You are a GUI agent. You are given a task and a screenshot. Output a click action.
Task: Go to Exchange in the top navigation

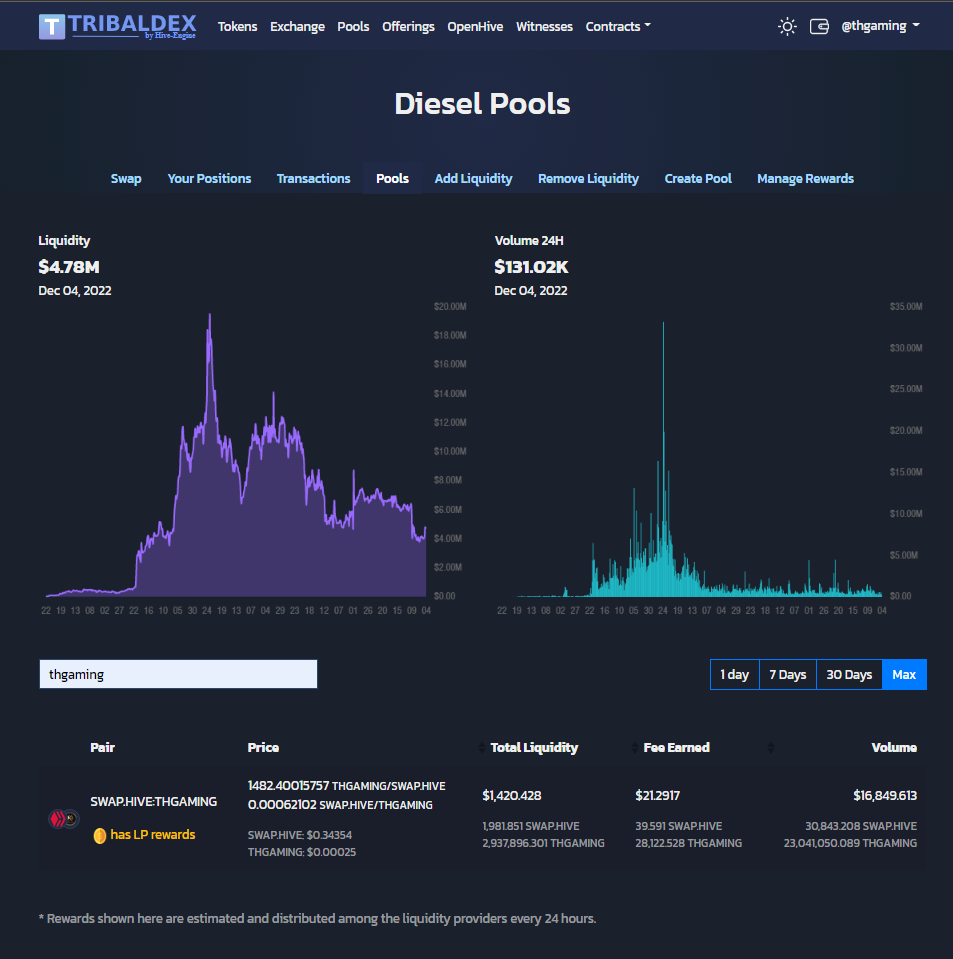click(x=297, y=26)
